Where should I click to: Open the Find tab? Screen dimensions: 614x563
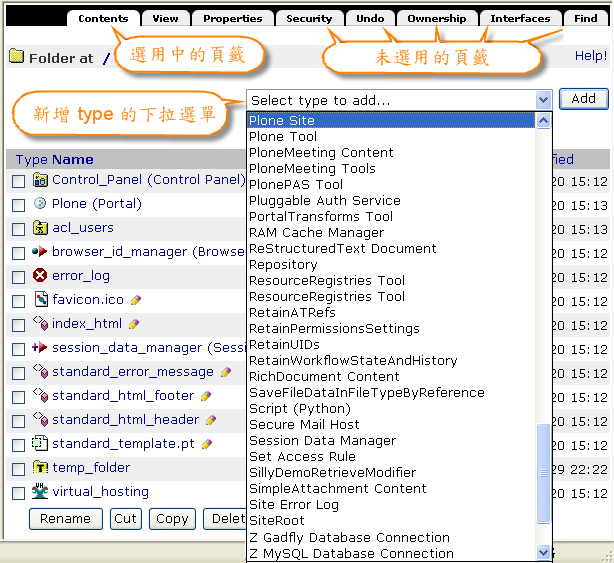tap(586, 18)
